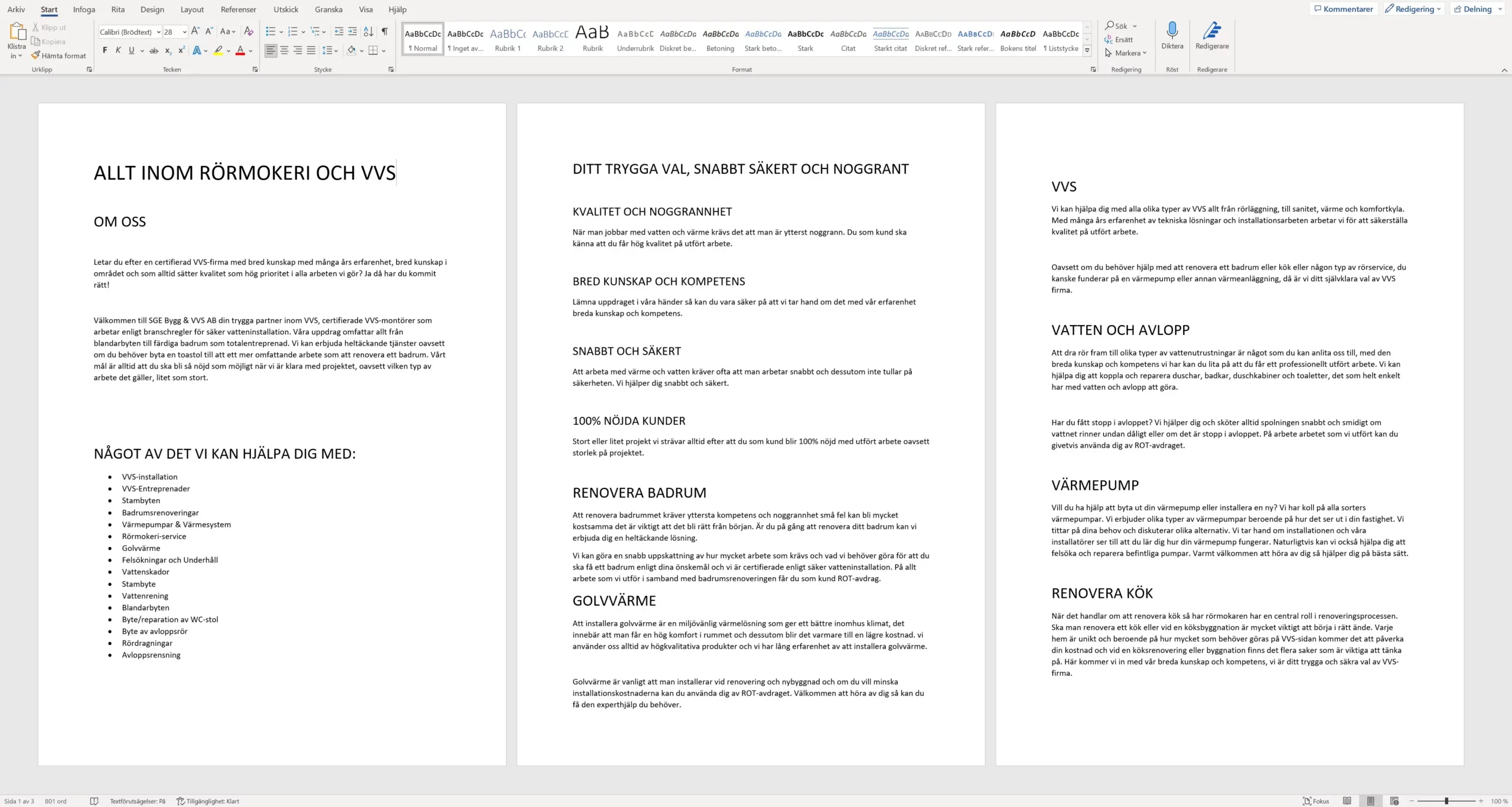Image resolution: width=1512 pixels, height=807 pixels.
Task: Click the proofing book icon in status bar
Action: tap(94, 801)
